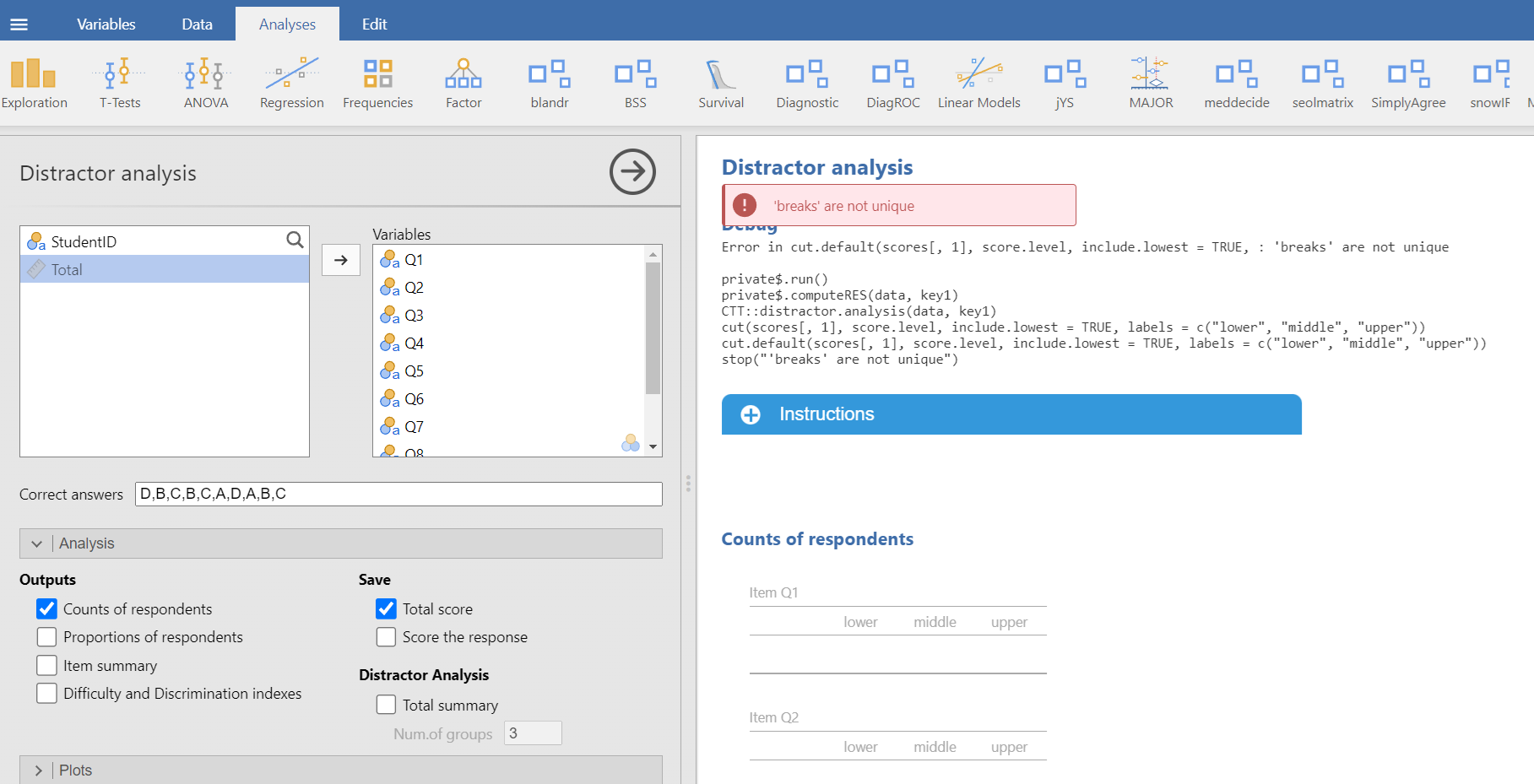Switch to the Data tab

[x=197, y=24]
